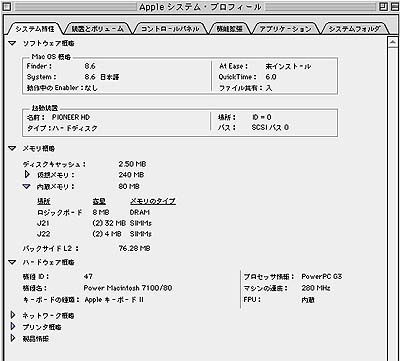Click the J21 memory slot row
Viewport: 400px width, 361px height.
[94, 223]
